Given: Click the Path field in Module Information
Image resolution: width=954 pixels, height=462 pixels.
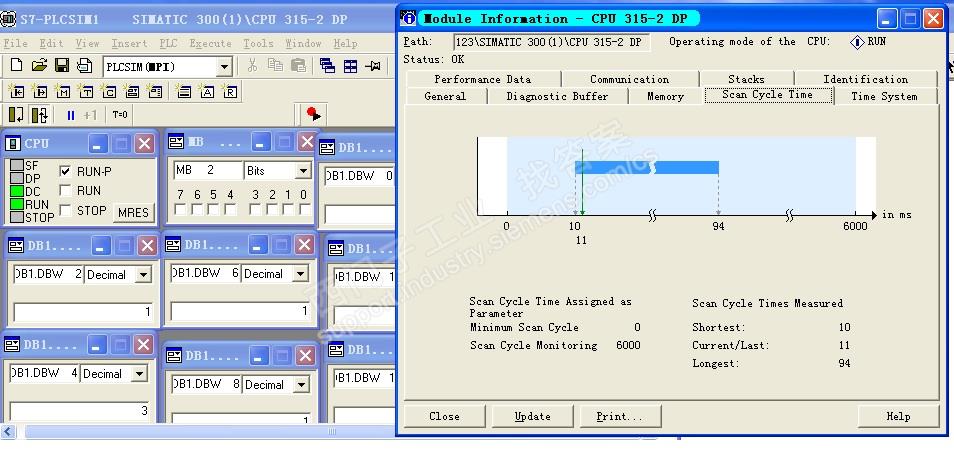Looking at the screenshot, I should coord(552,42).
